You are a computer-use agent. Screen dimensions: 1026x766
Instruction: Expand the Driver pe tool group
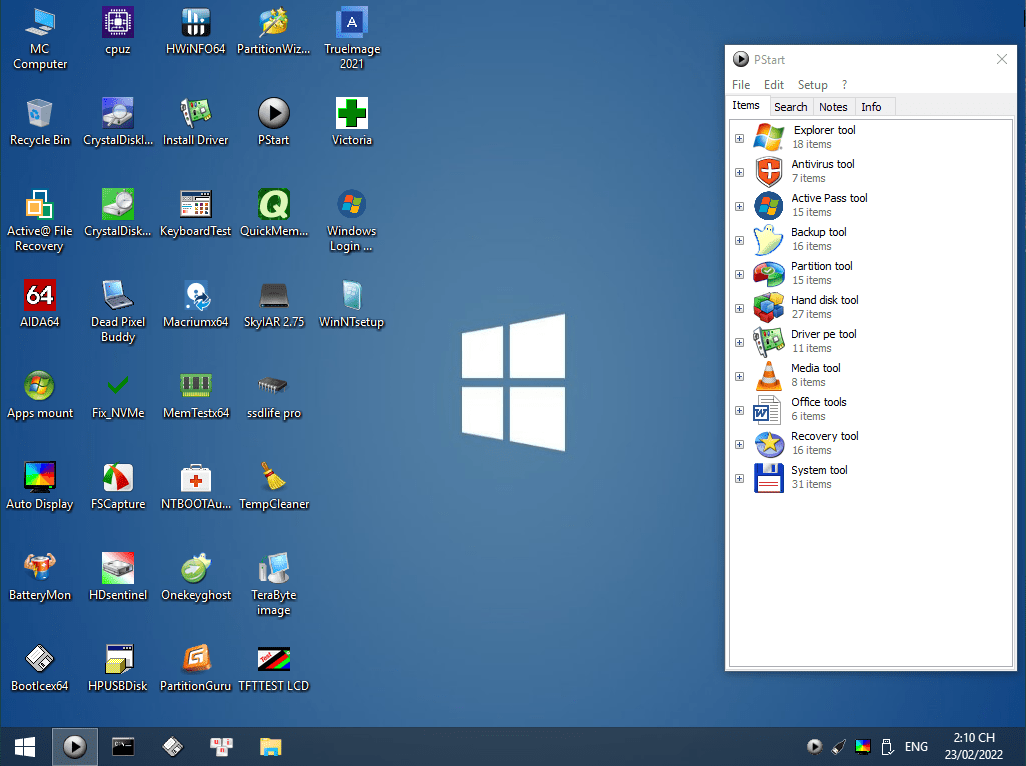click(x=739, y=343)
